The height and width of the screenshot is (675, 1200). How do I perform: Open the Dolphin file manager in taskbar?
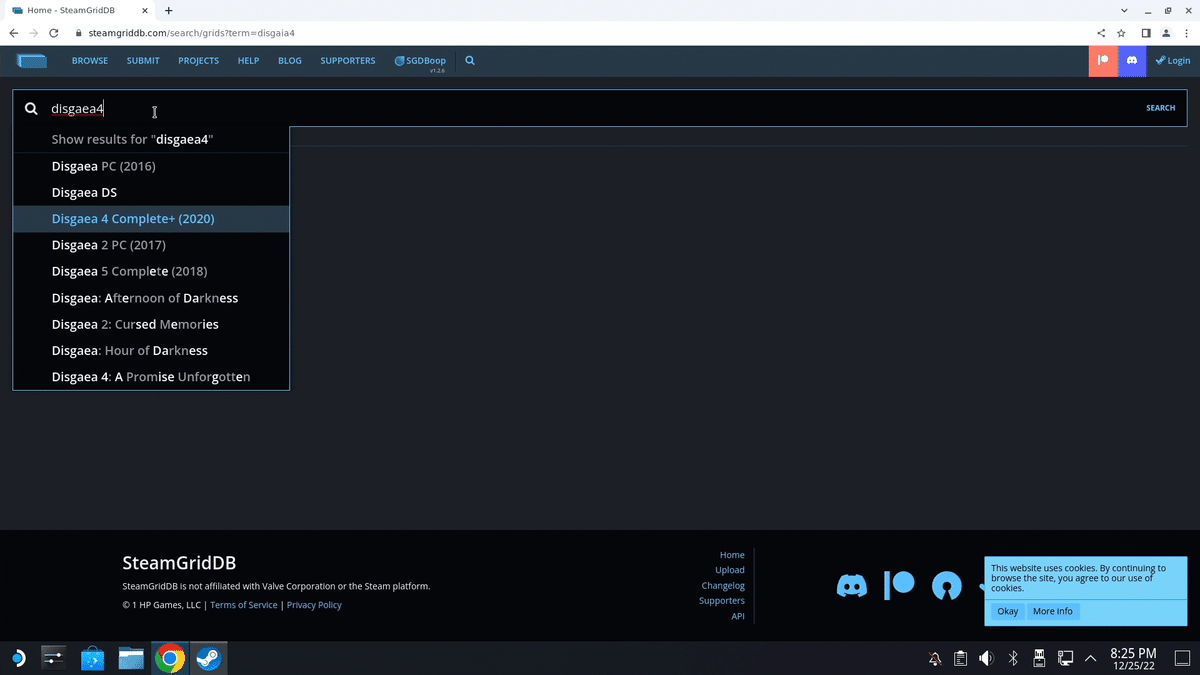pyautogui.click(x=131, y=658)
